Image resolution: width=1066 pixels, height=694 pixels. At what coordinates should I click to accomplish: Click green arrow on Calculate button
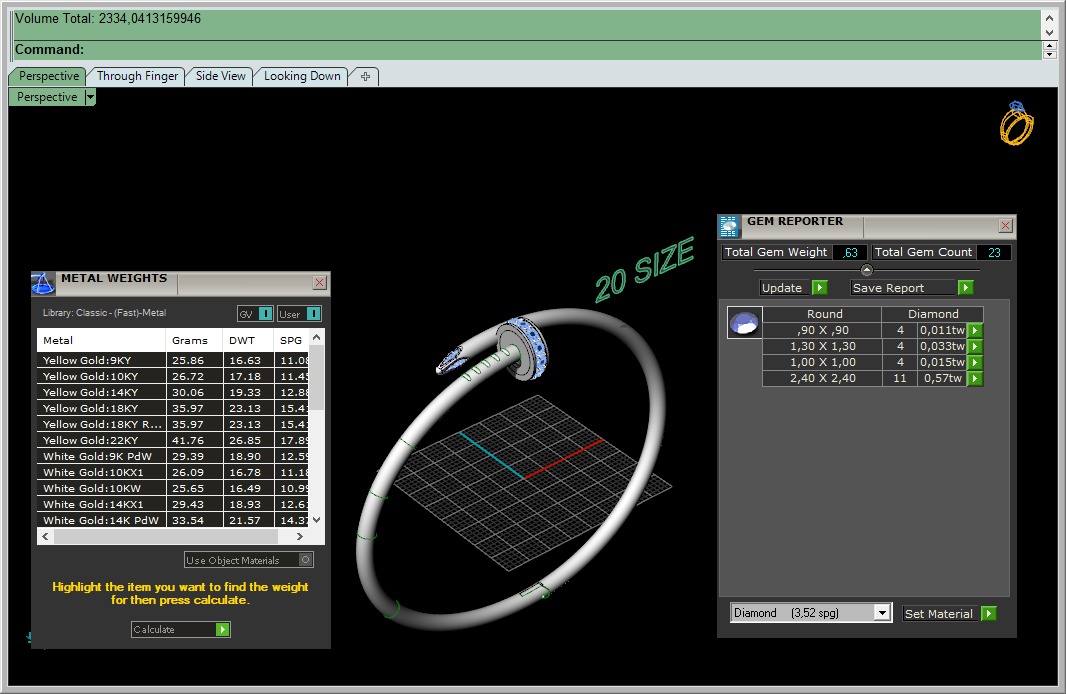coord(222,629)
